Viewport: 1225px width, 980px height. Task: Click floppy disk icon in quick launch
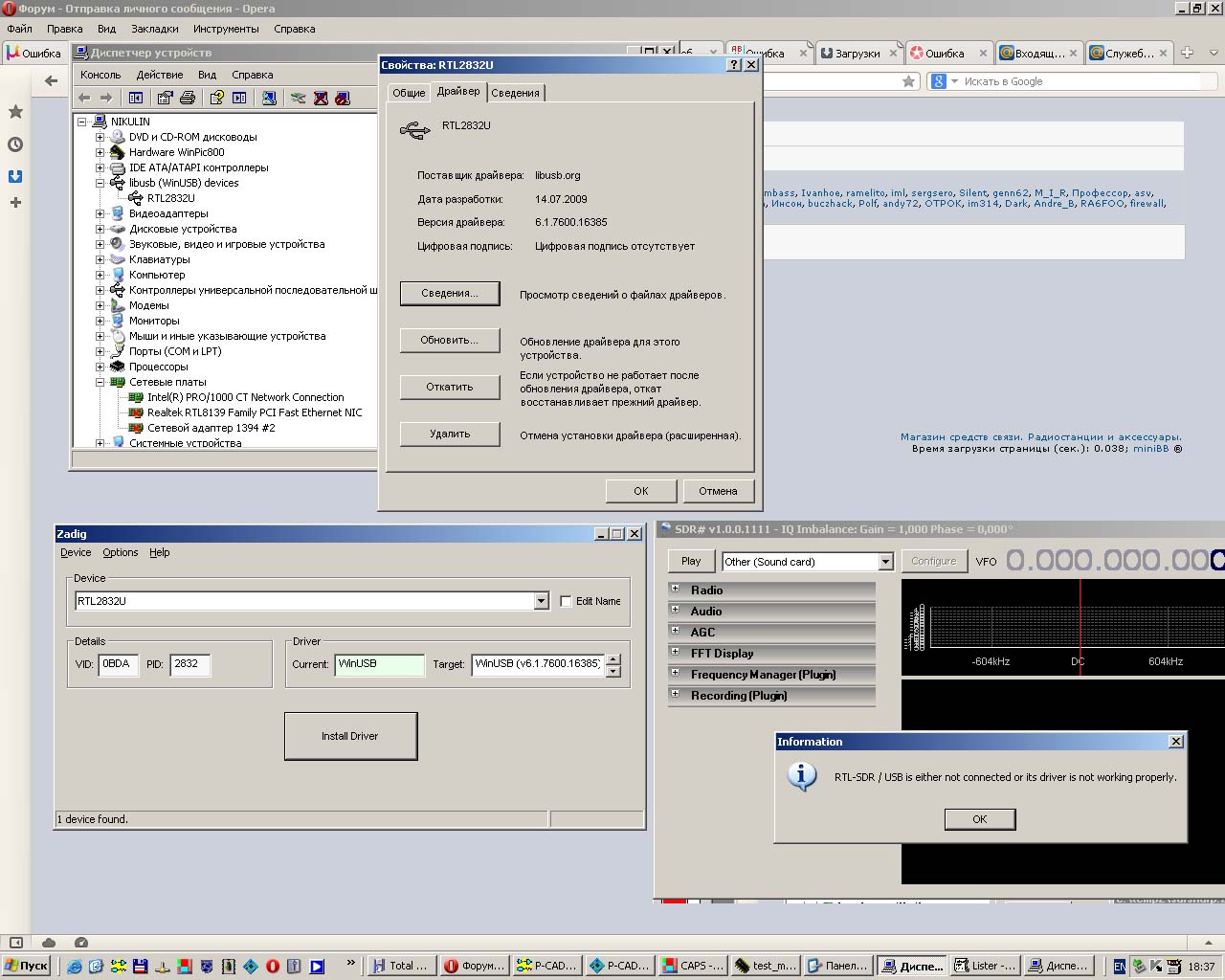pos(141,967)
